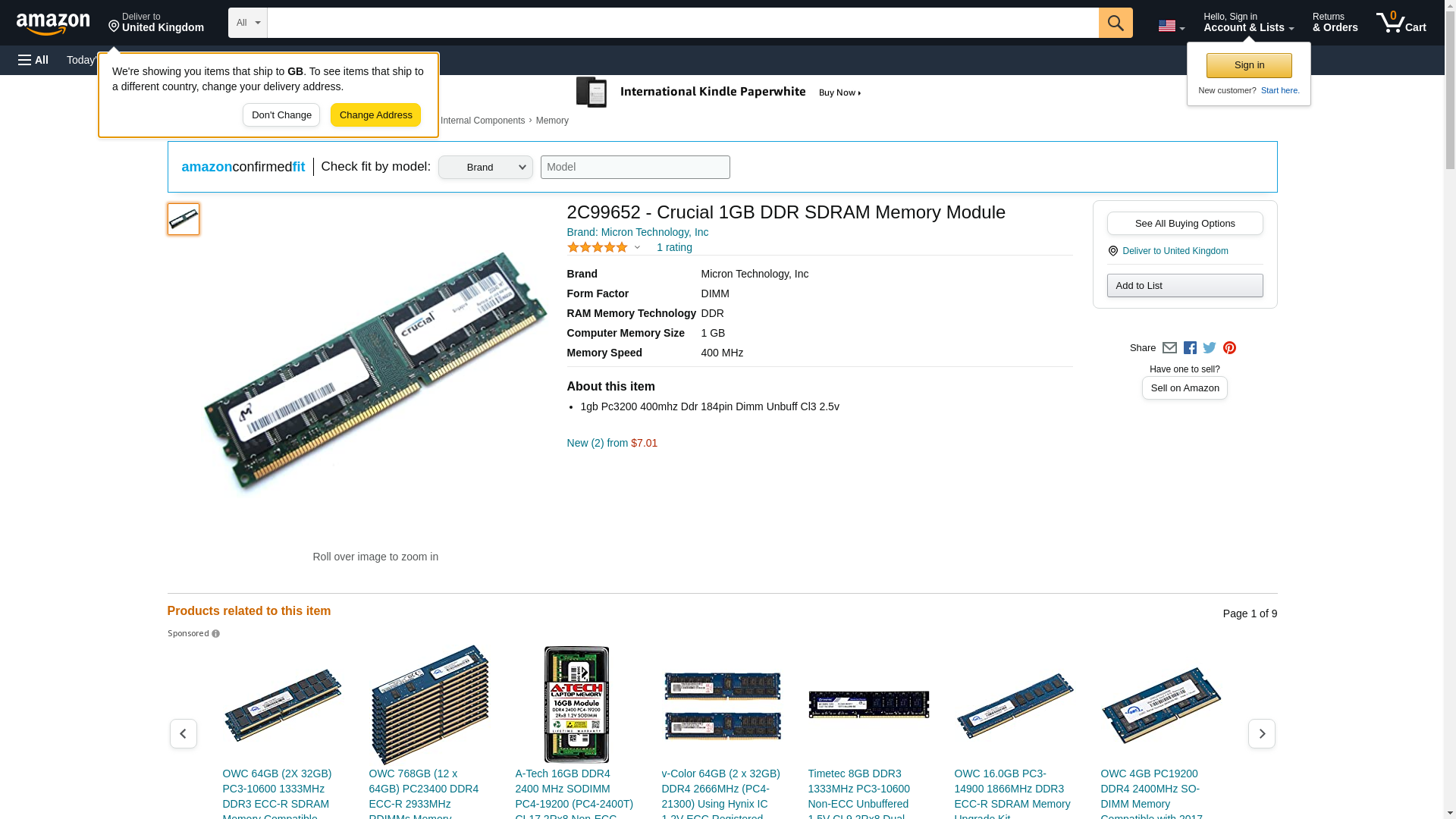Expand the star rating breakdown arrow
This screenshot has width=1456, height=819.
coord(637,248)
